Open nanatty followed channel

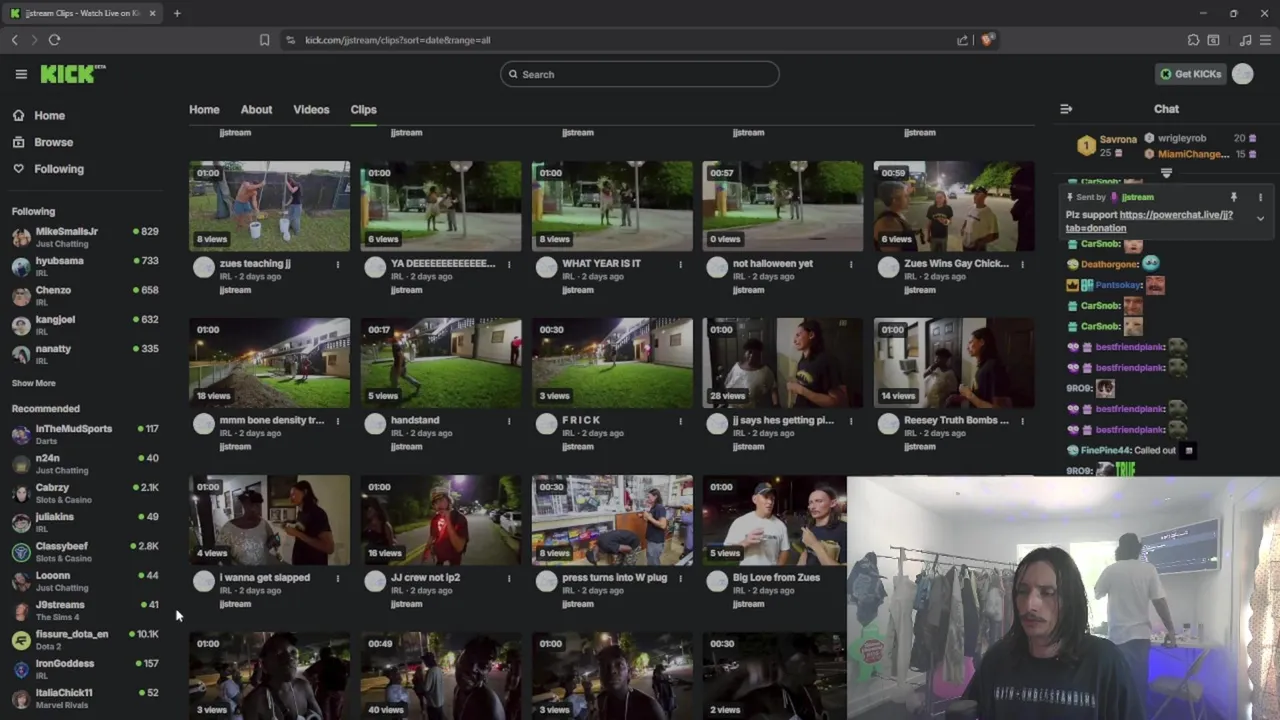click(x=85, y=354)
